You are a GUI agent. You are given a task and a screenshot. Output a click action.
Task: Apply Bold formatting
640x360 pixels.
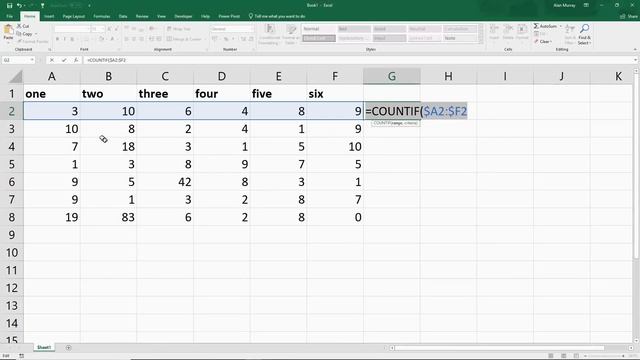(58, 39)
